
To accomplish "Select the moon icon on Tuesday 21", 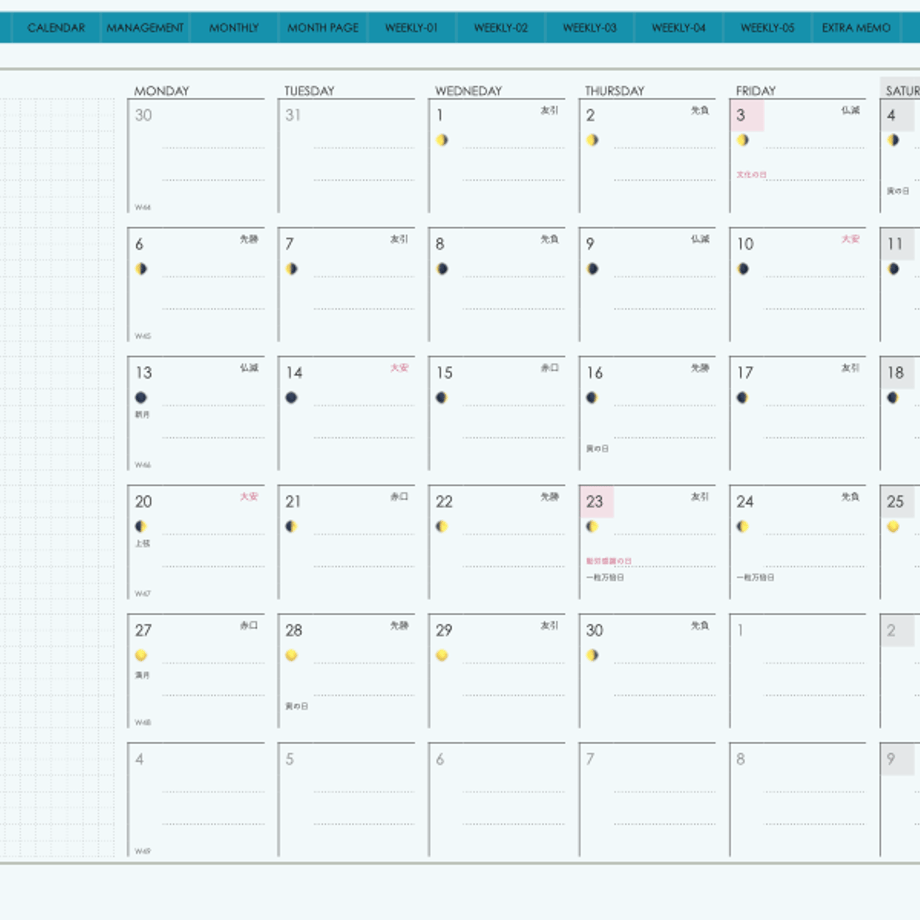I will coord(292,526).
